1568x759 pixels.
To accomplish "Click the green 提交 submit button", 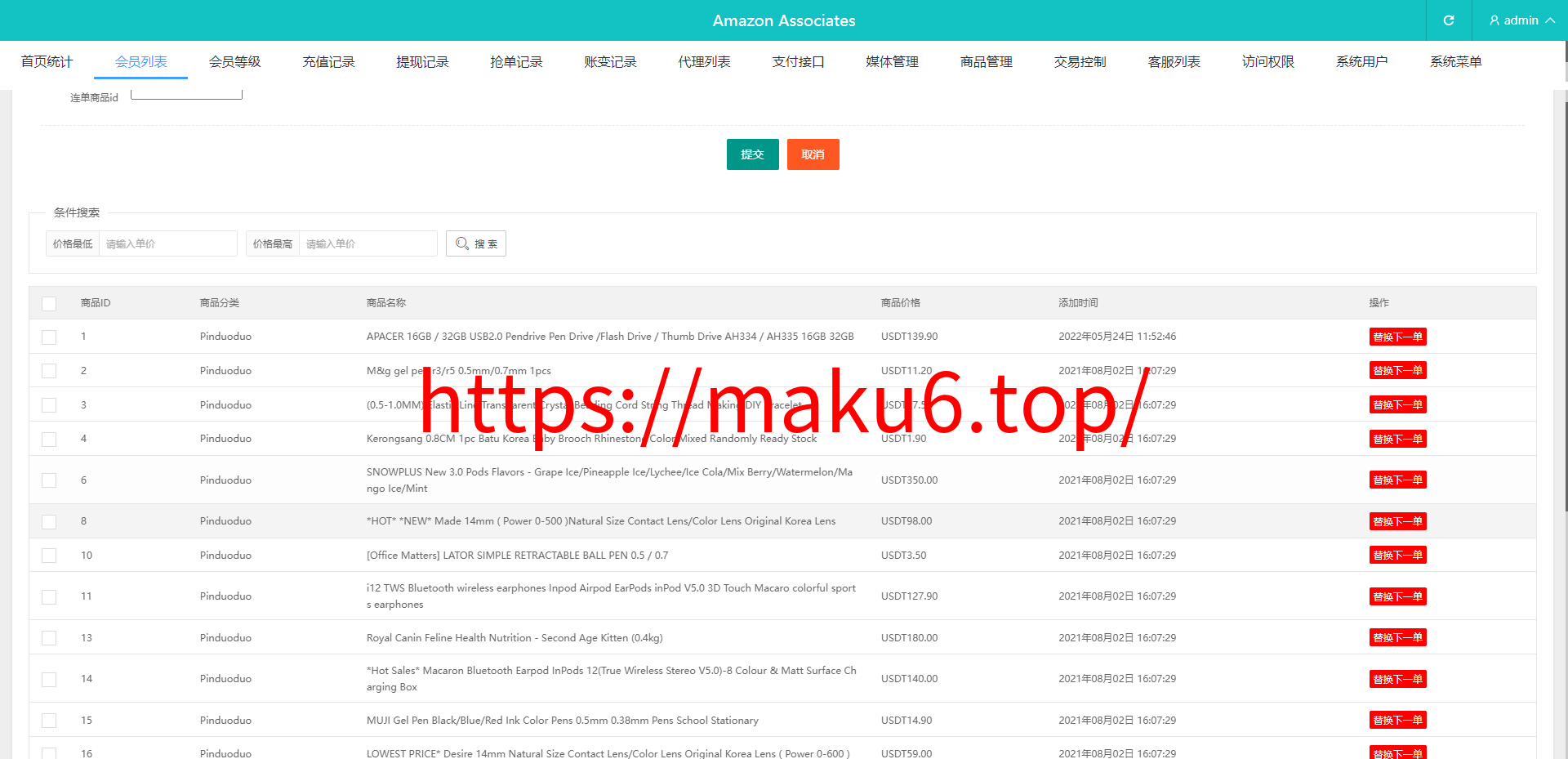I will coord(752,154).
